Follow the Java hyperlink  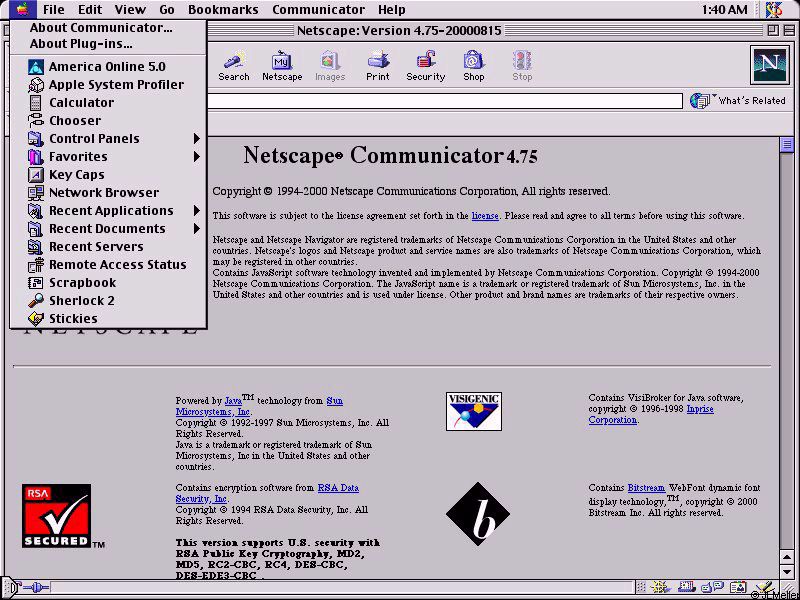tap(233, 401)
